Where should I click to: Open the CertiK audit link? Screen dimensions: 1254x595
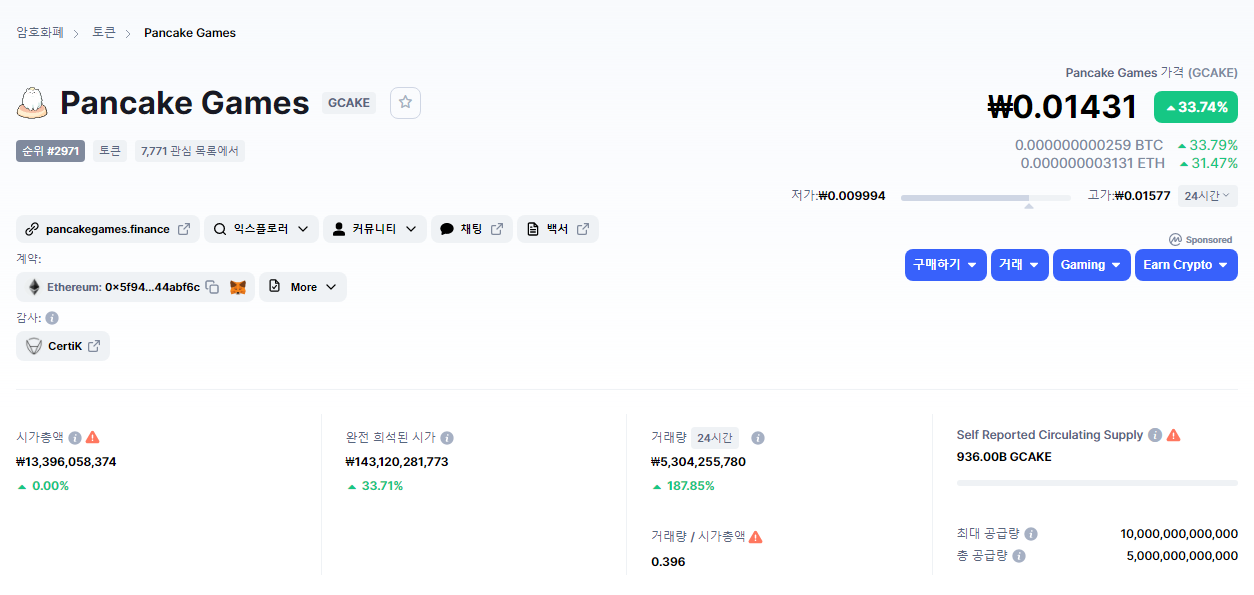point(64,346)
